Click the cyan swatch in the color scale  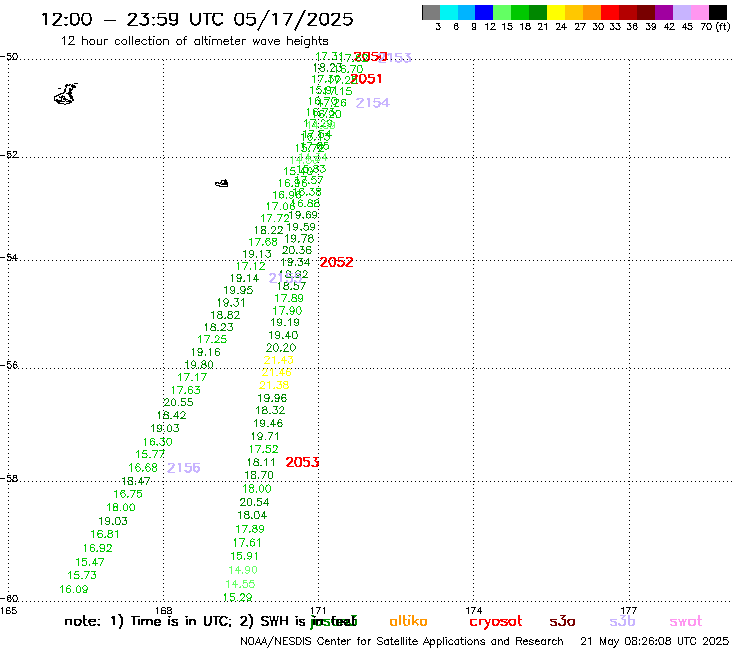tap(449, 12)
